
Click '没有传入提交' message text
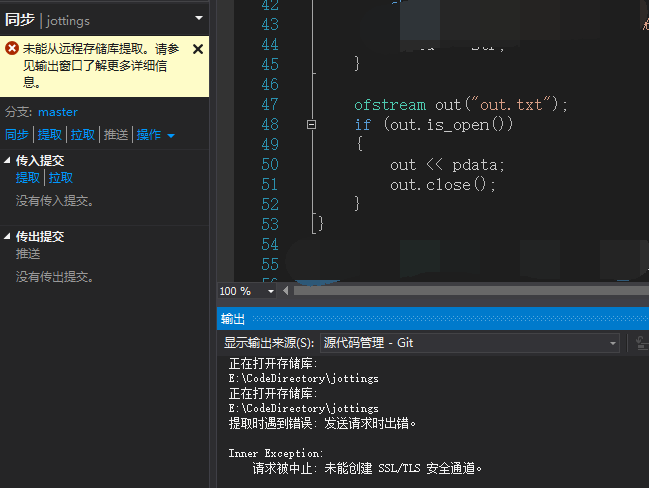pyautogui.click(x=55, y=201)
